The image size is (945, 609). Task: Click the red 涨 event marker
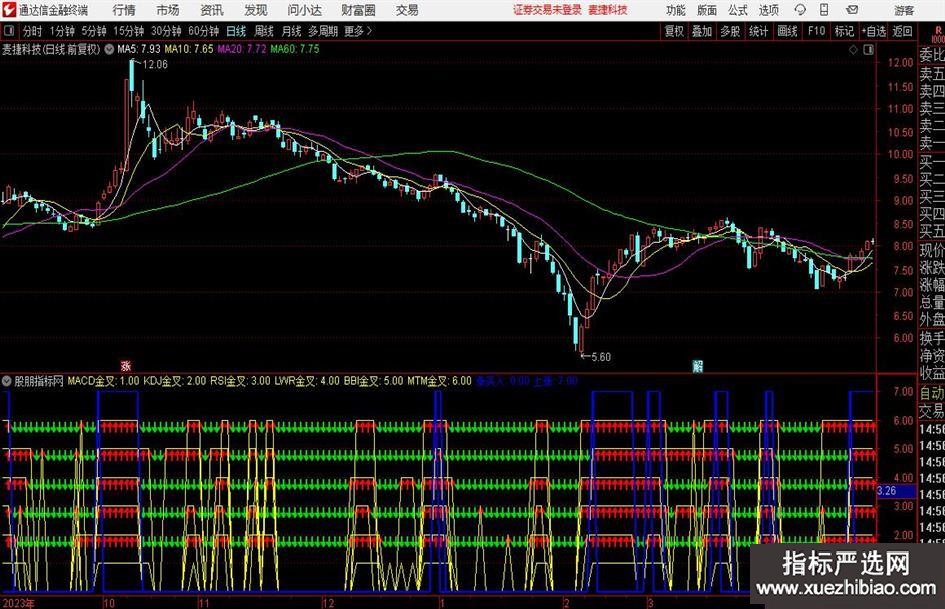tap(126, 366)
